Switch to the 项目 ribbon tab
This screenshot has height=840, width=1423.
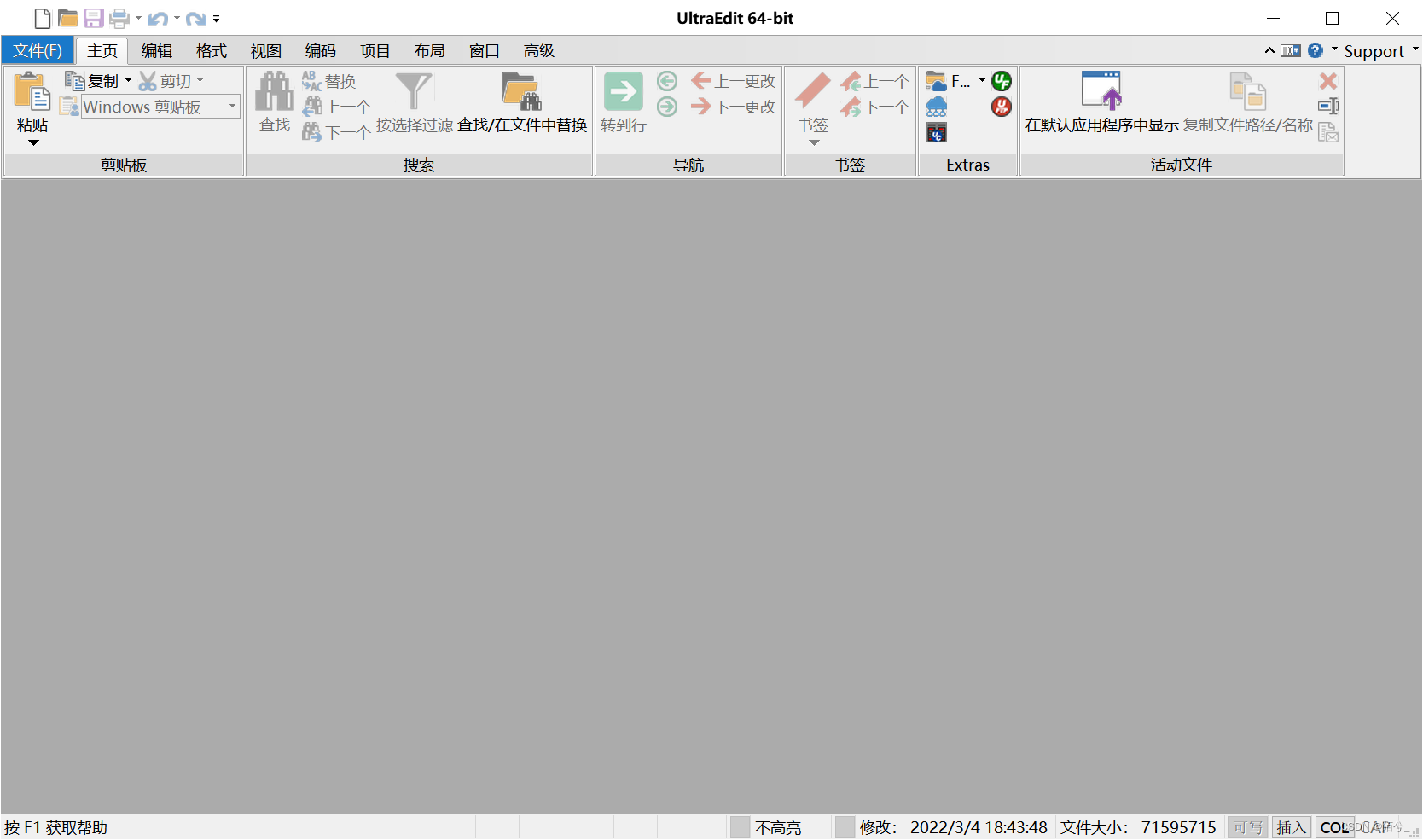click(x=375, y=50)
